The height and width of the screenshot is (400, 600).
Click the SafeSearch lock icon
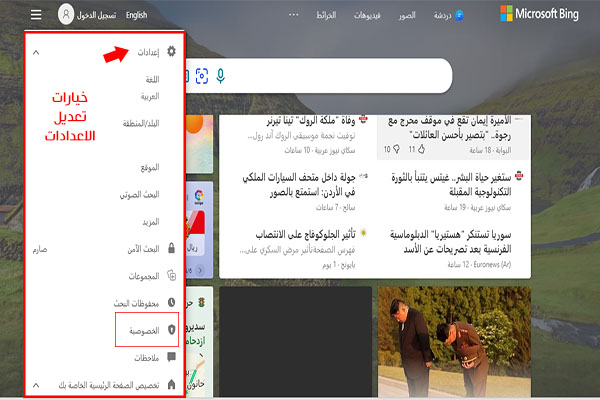point(171,247)
